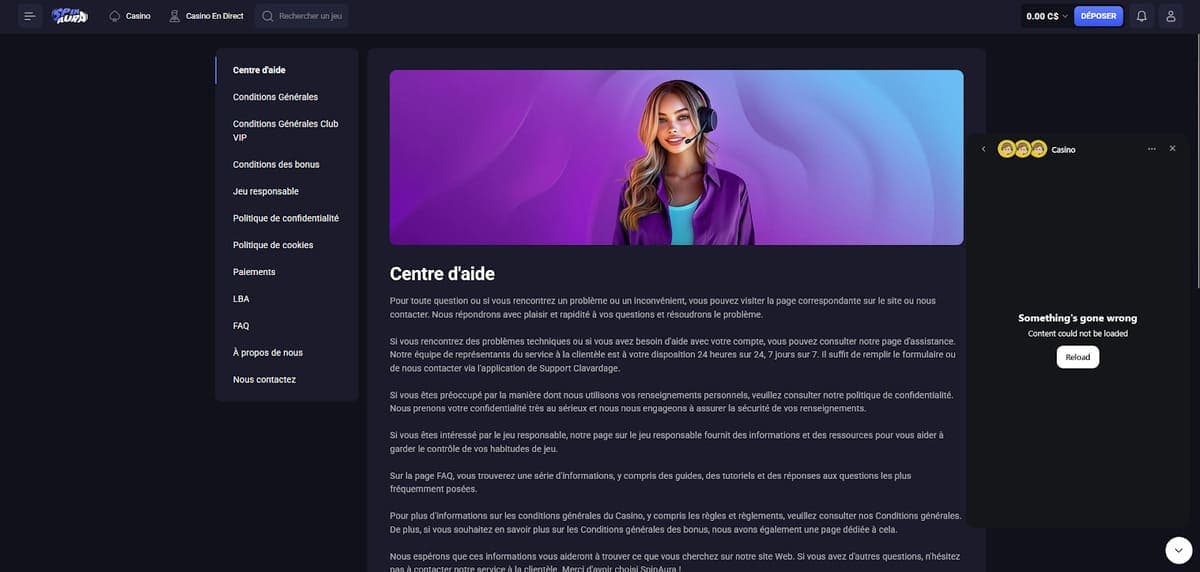Click the Centre d'aide heading
The width and height of the screenshot is (1200, 572).
(x=442, y=273)
